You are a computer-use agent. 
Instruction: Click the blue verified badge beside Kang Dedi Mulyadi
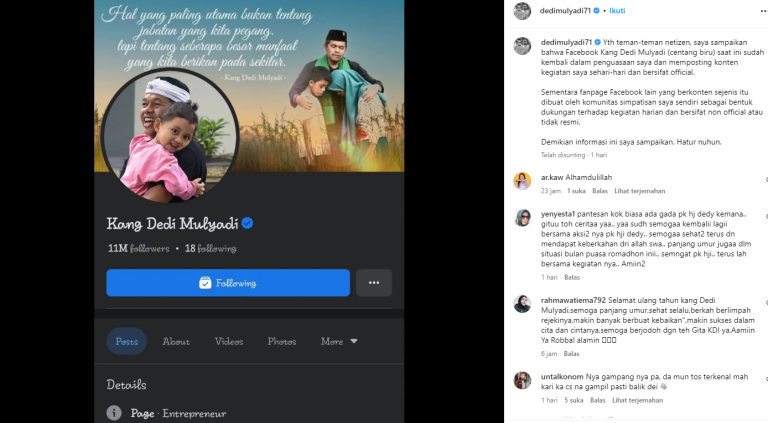247,222
